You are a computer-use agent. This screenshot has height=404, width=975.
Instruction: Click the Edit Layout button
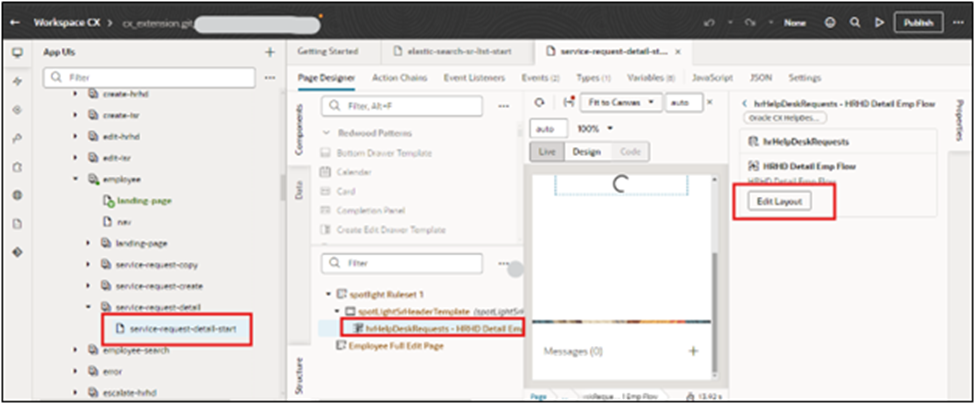pyautogui.click(x=779, y=202)
